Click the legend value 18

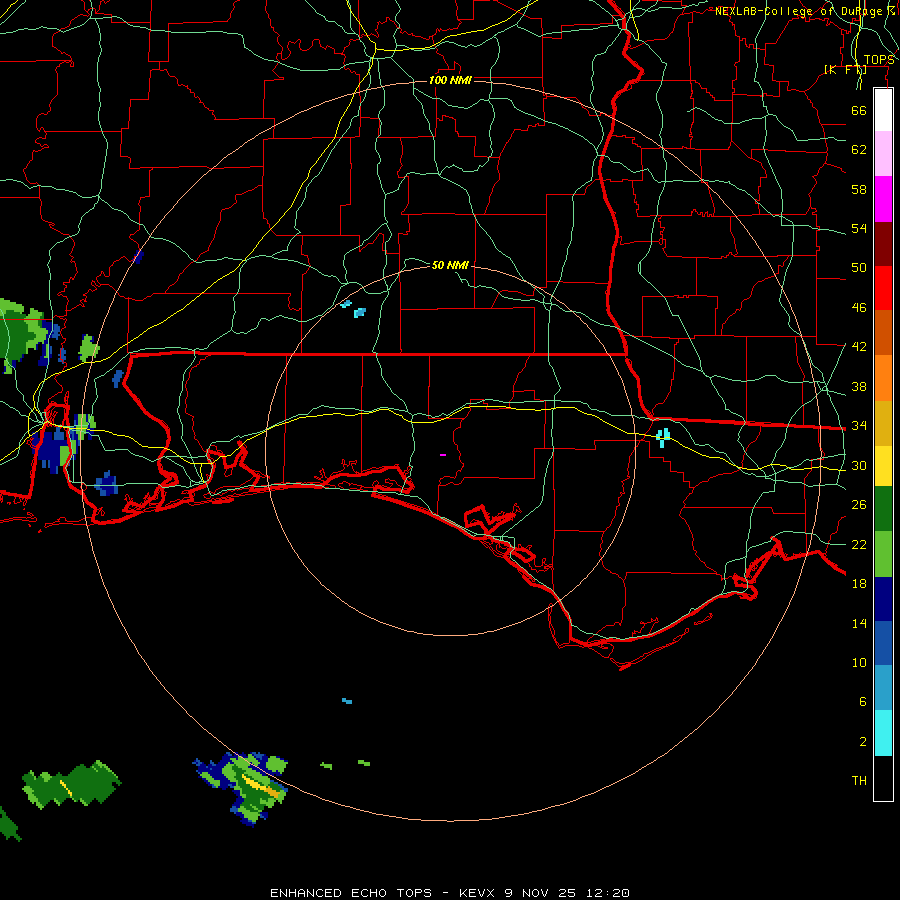[x=859, y=584]
